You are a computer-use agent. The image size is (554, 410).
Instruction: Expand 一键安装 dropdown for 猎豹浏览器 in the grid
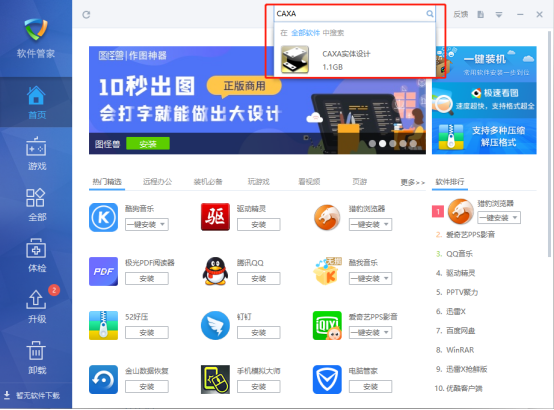tap(386, 224)
